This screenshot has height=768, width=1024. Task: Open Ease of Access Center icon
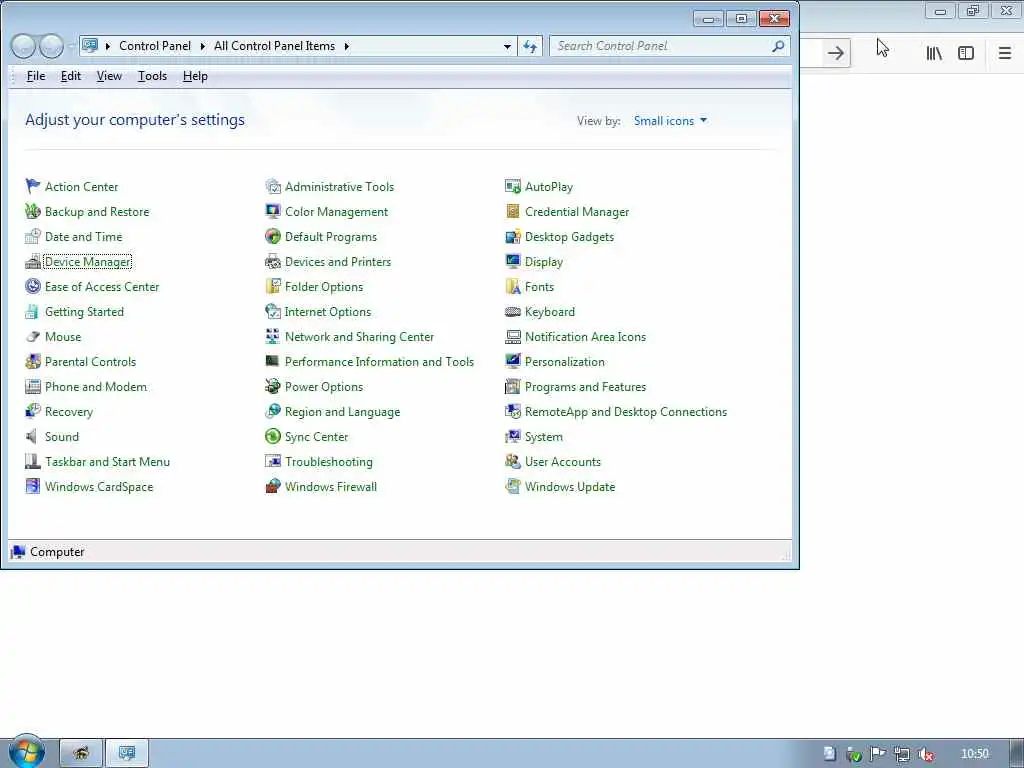coord(33,286)
